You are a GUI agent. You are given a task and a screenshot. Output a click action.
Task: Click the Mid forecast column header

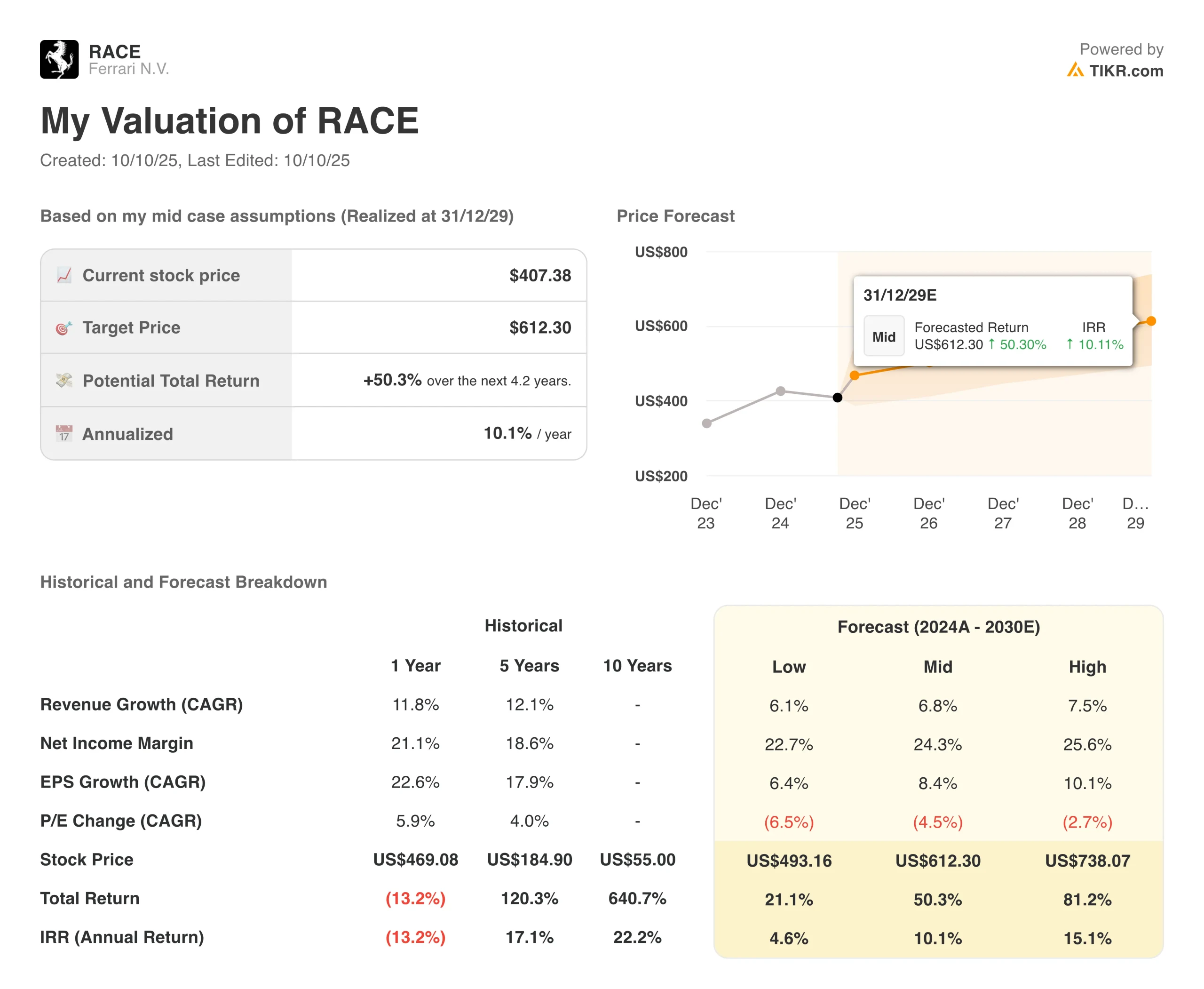tap(937, 667)
